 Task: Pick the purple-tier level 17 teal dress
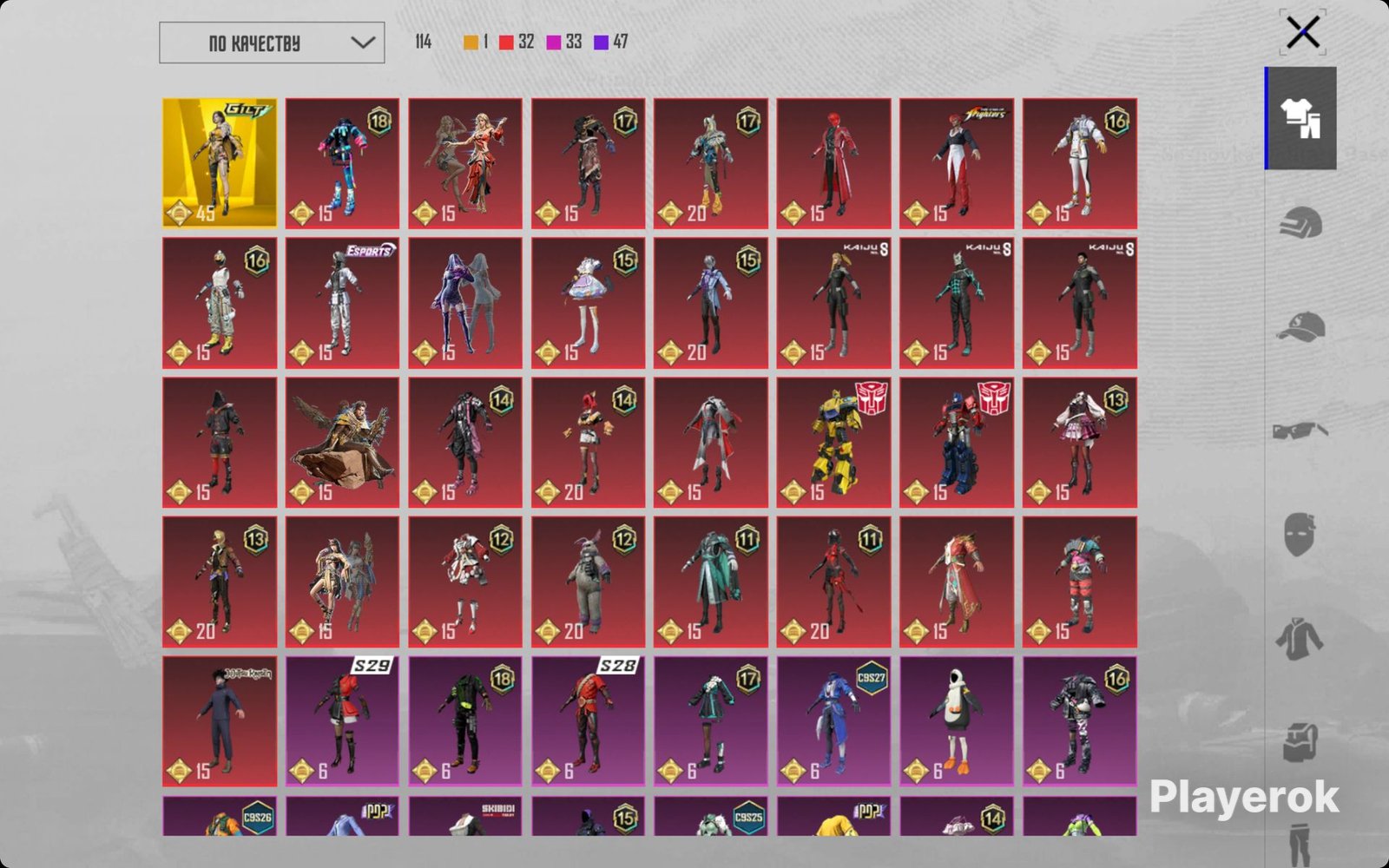(x=711, y=721)
